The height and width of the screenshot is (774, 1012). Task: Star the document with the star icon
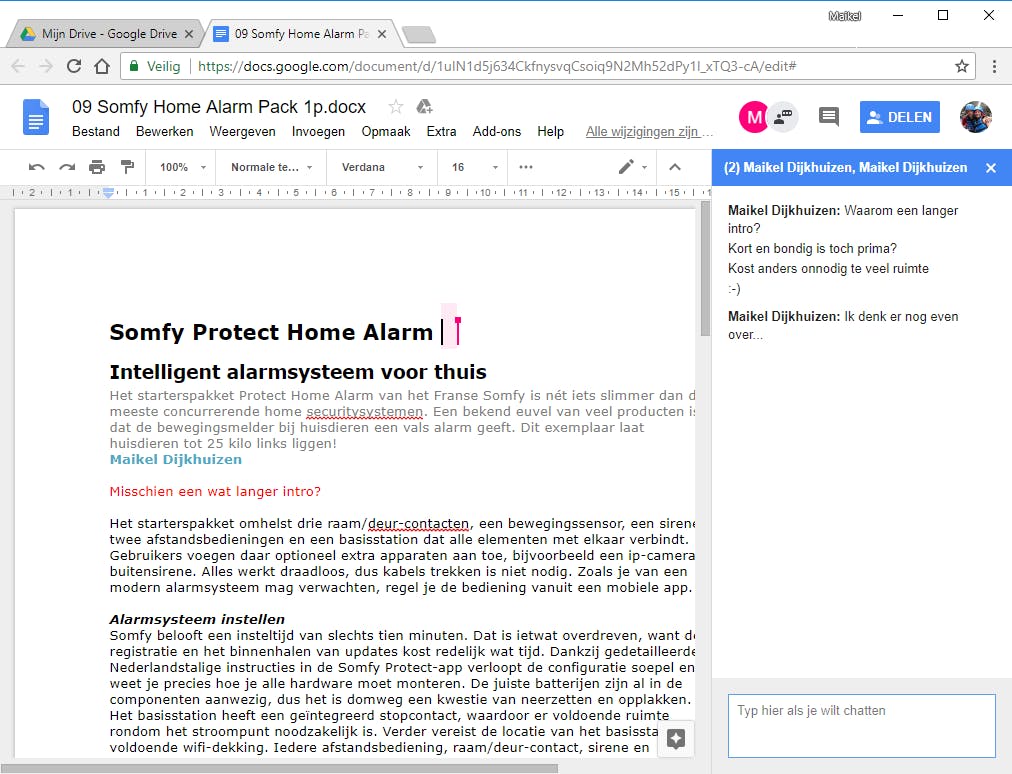[396, 107]
